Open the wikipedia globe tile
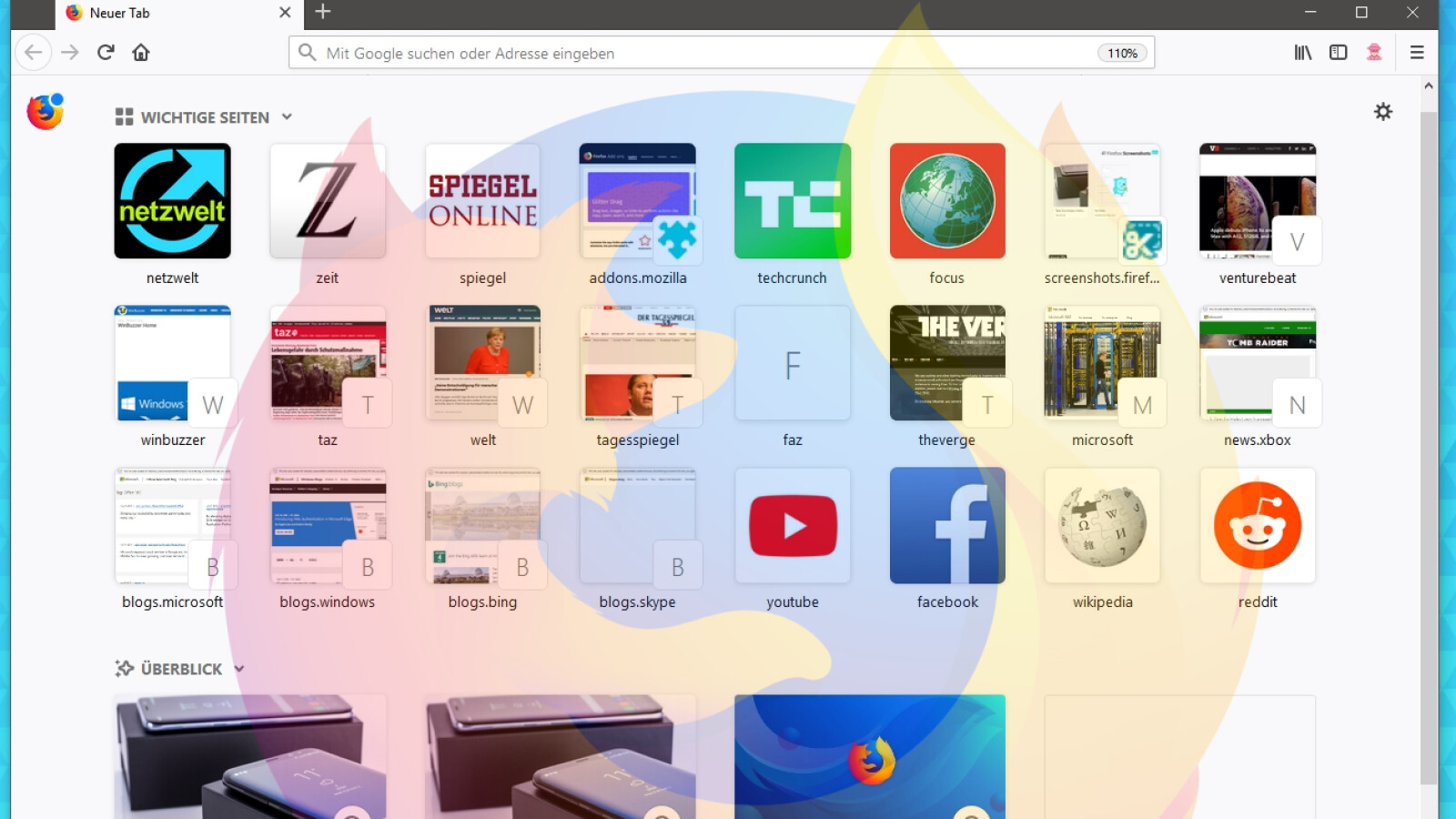This screenshot has width=1456, height=819. (1103, 525)
